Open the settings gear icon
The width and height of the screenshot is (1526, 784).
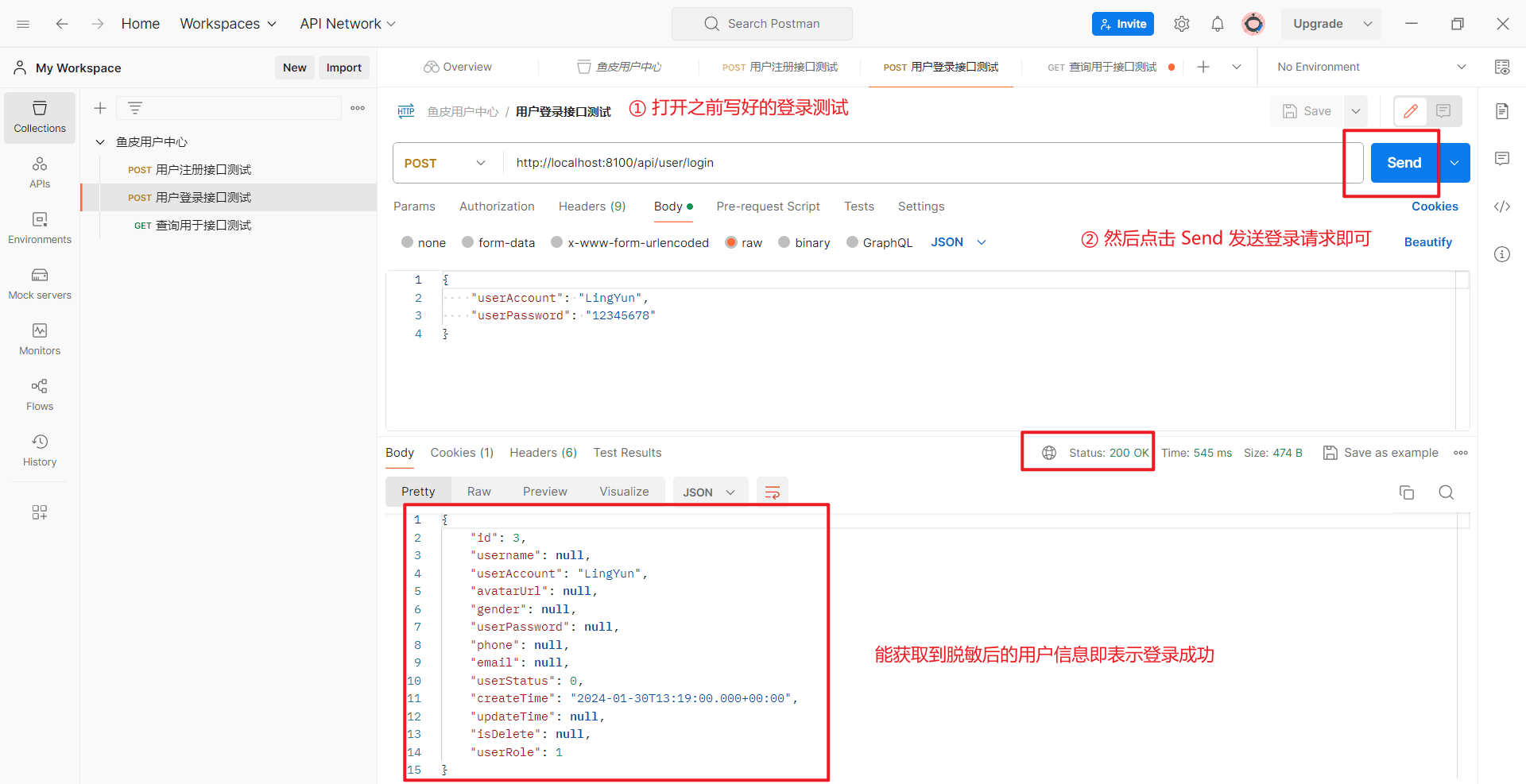click(1182, 24)
